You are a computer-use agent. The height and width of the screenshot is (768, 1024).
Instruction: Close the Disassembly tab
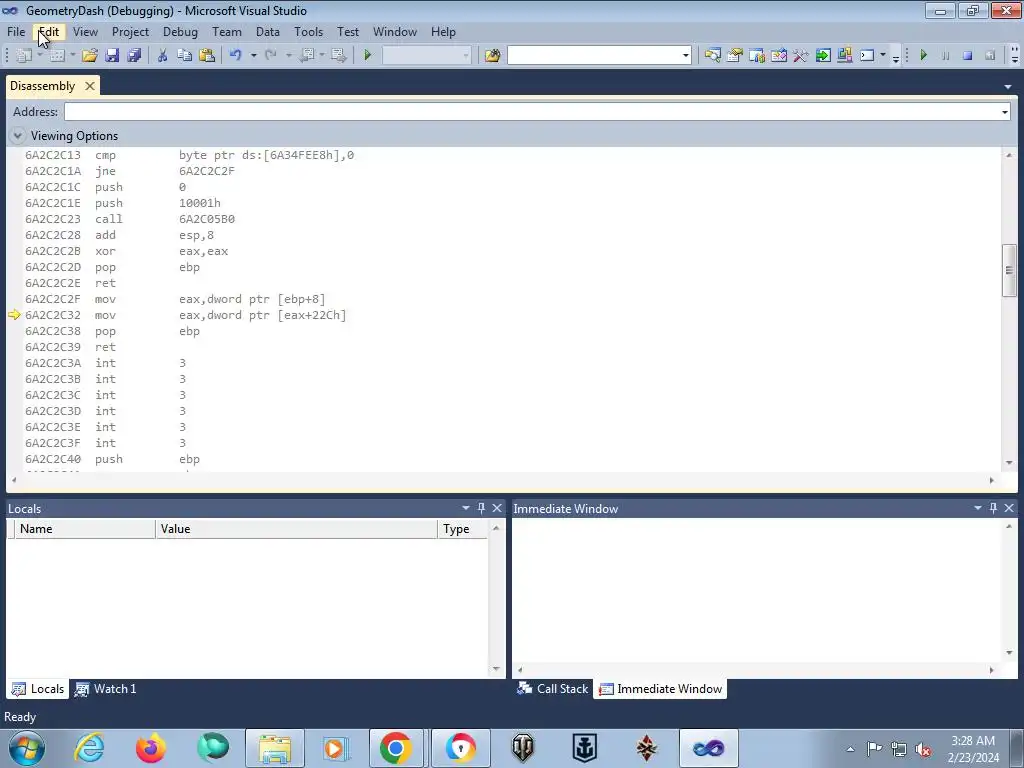pyautogui.click(x=90, y=86)
